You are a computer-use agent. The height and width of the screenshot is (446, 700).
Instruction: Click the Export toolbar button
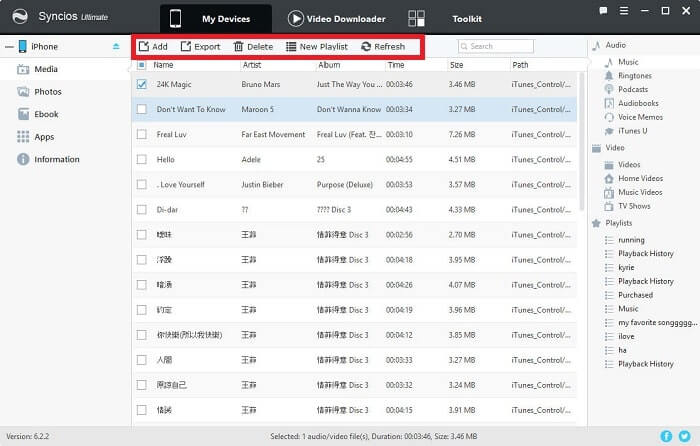[200, 46]
